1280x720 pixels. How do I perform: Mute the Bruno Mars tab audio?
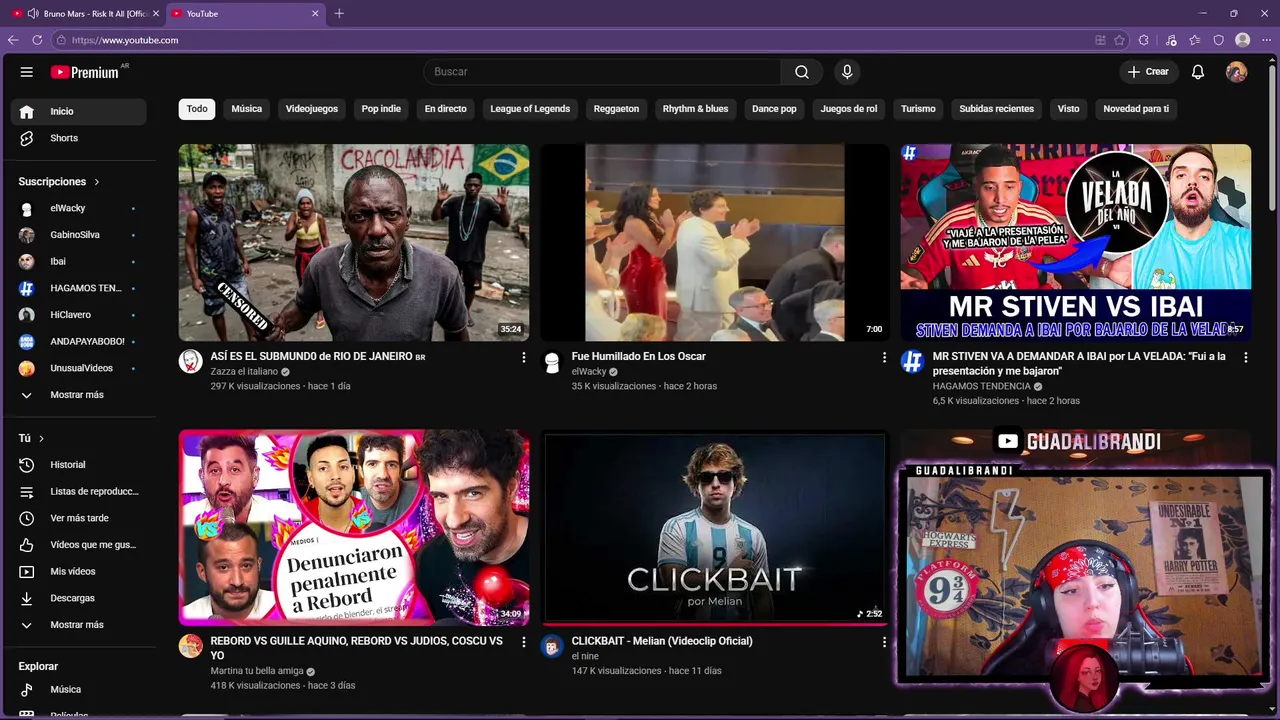click(33, 14)
